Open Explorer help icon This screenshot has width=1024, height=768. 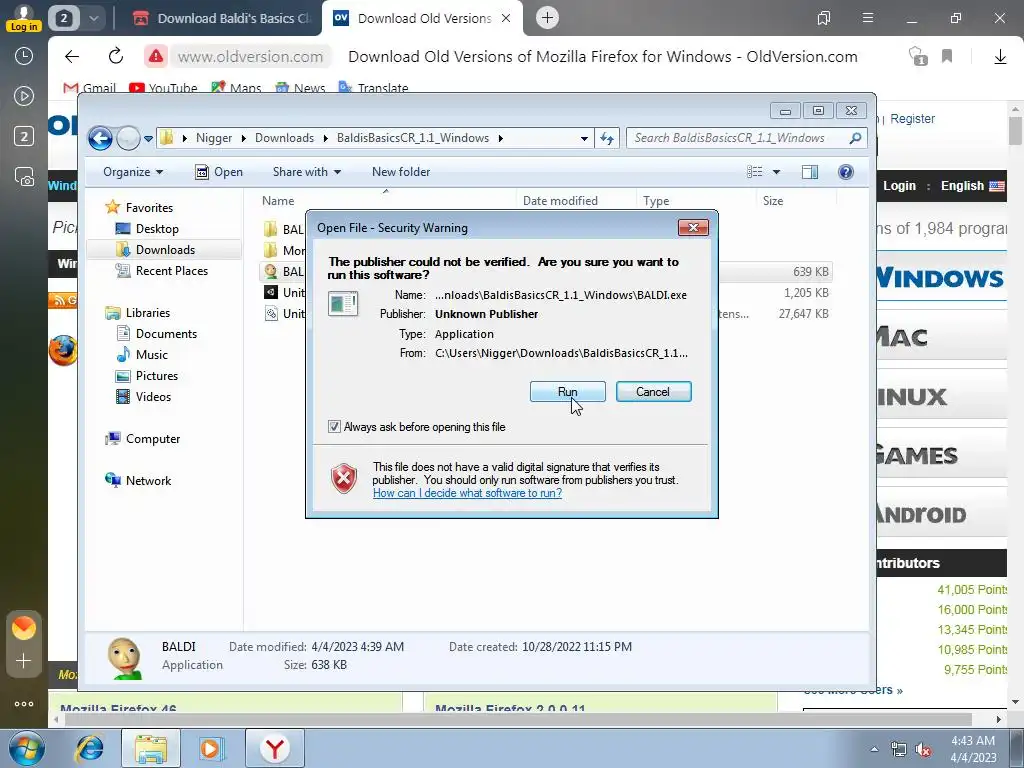(846, 172)
